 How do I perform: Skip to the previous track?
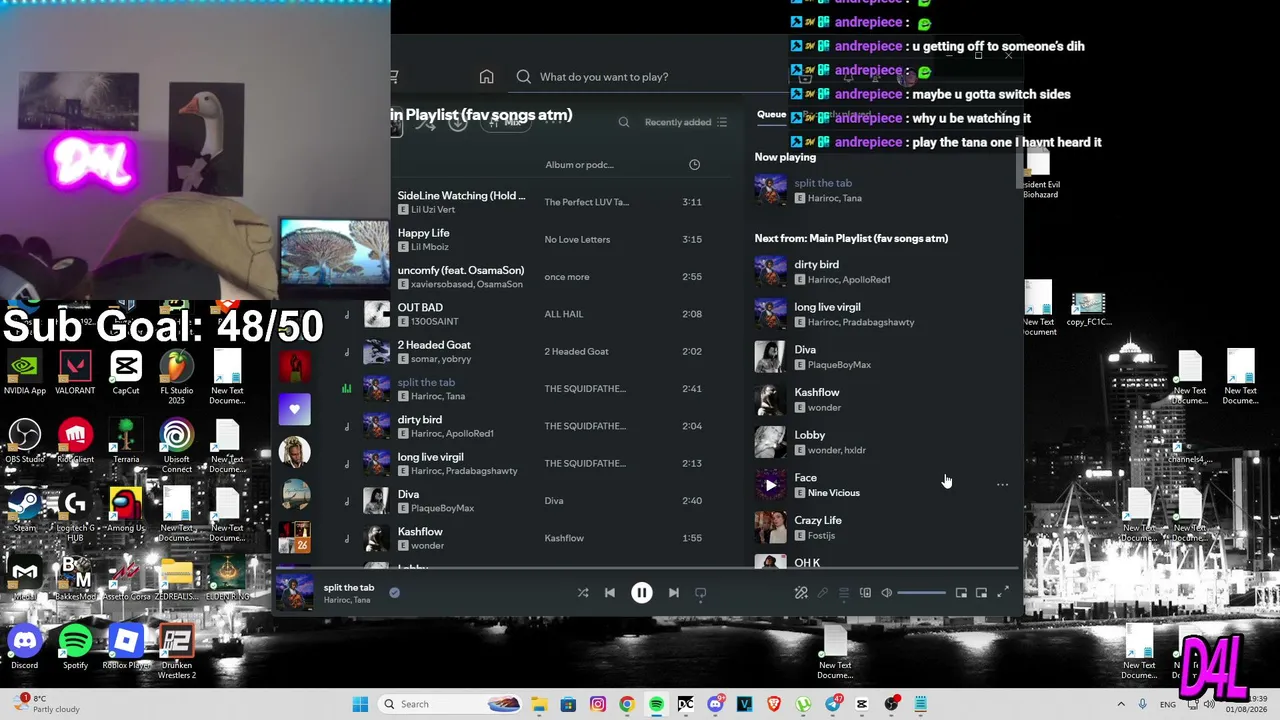(610, 593)
